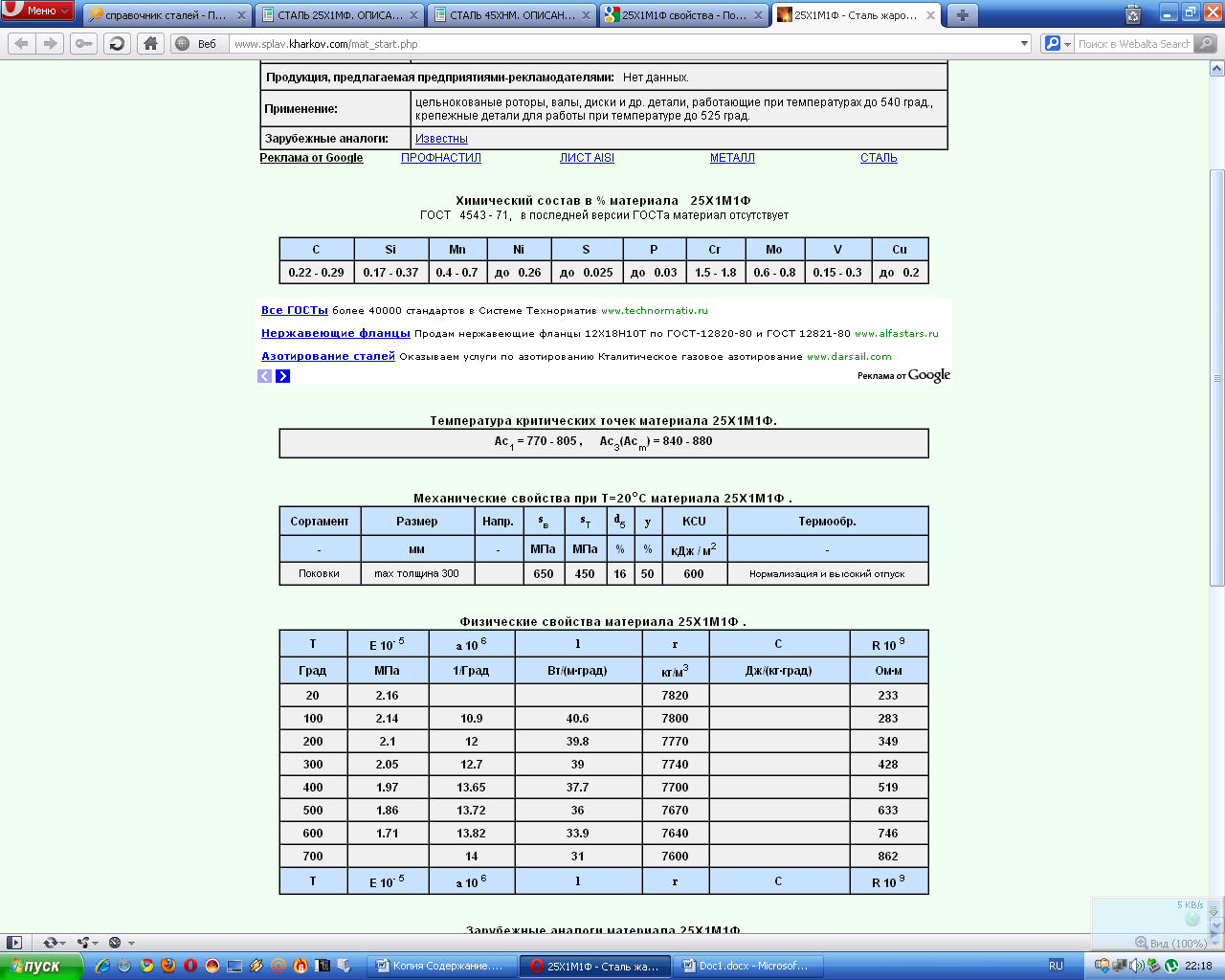
Task: Open the closed tabs trash icon
Action: (1133, 14)
